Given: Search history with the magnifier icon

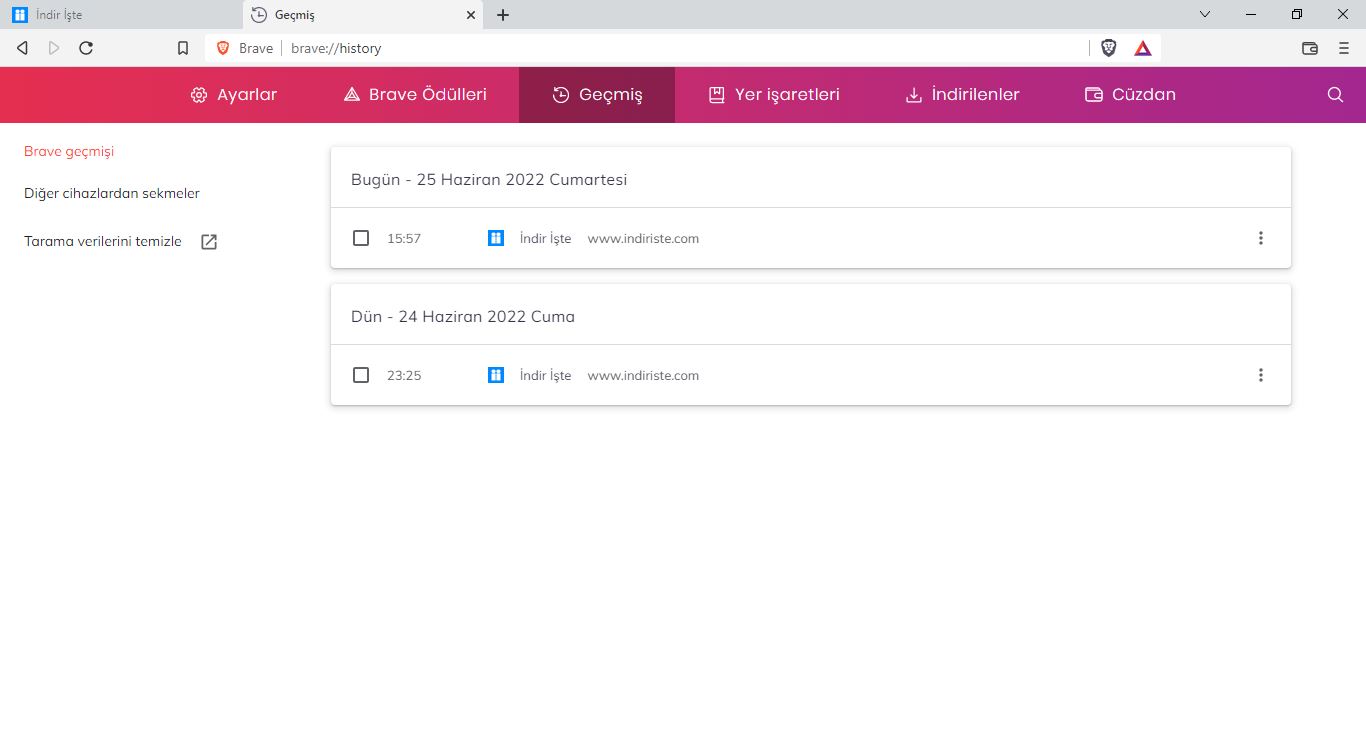Looking at the screenshot, I should click(x=1335, y=95).
